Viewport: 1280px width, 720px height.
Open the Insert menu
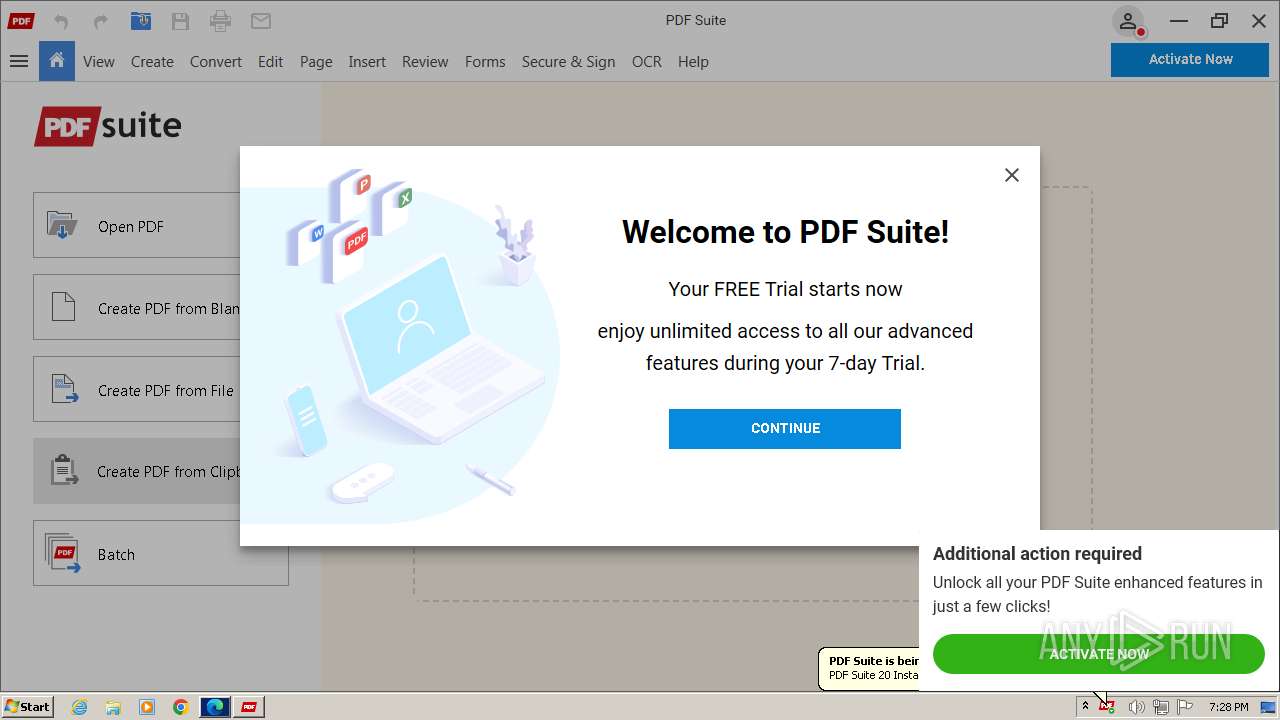click(x=367, y=62)
